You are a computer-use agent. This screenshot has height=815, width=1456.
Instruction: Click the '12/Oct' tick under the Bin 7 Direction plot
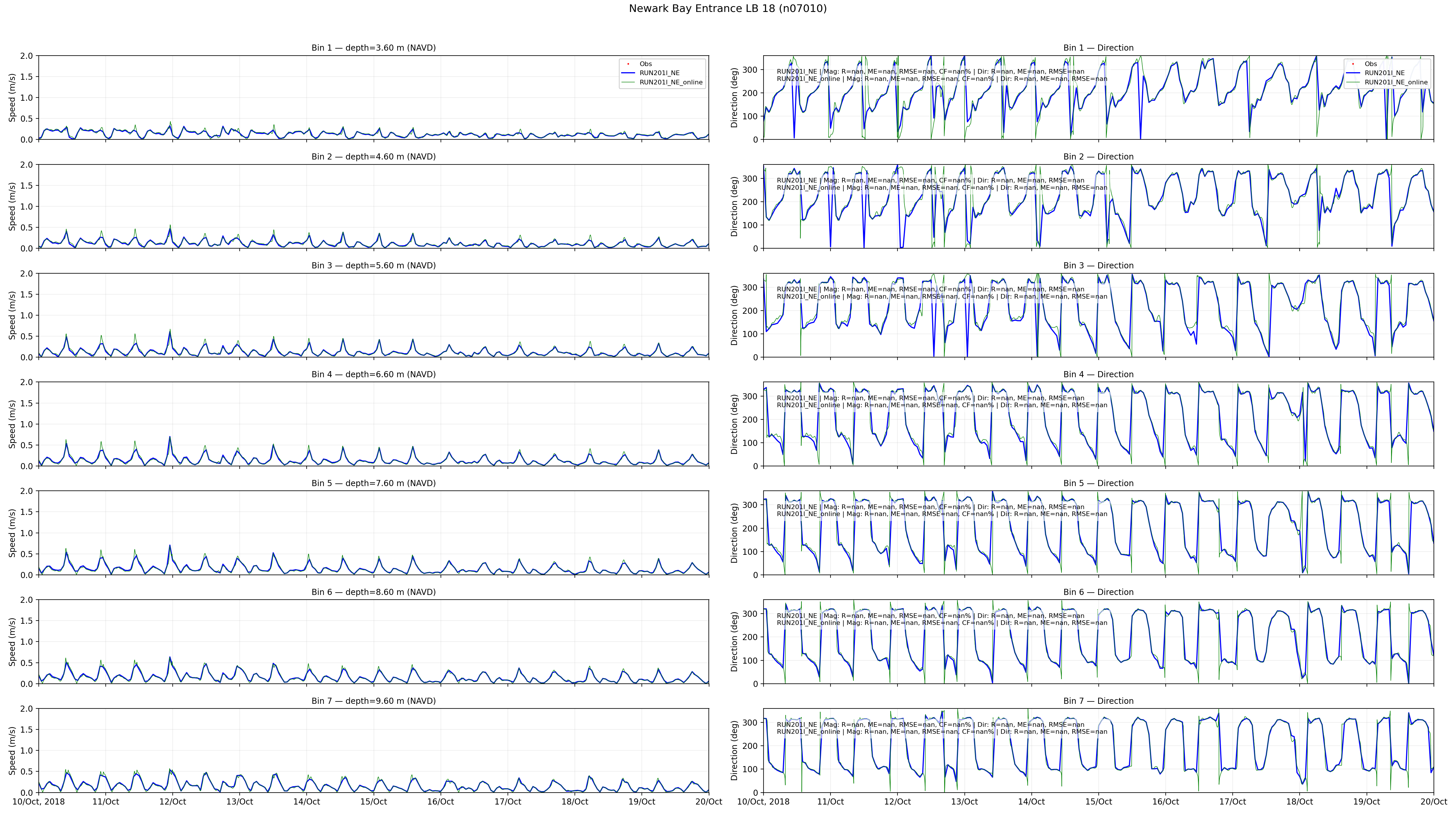[x=897, y=802]
